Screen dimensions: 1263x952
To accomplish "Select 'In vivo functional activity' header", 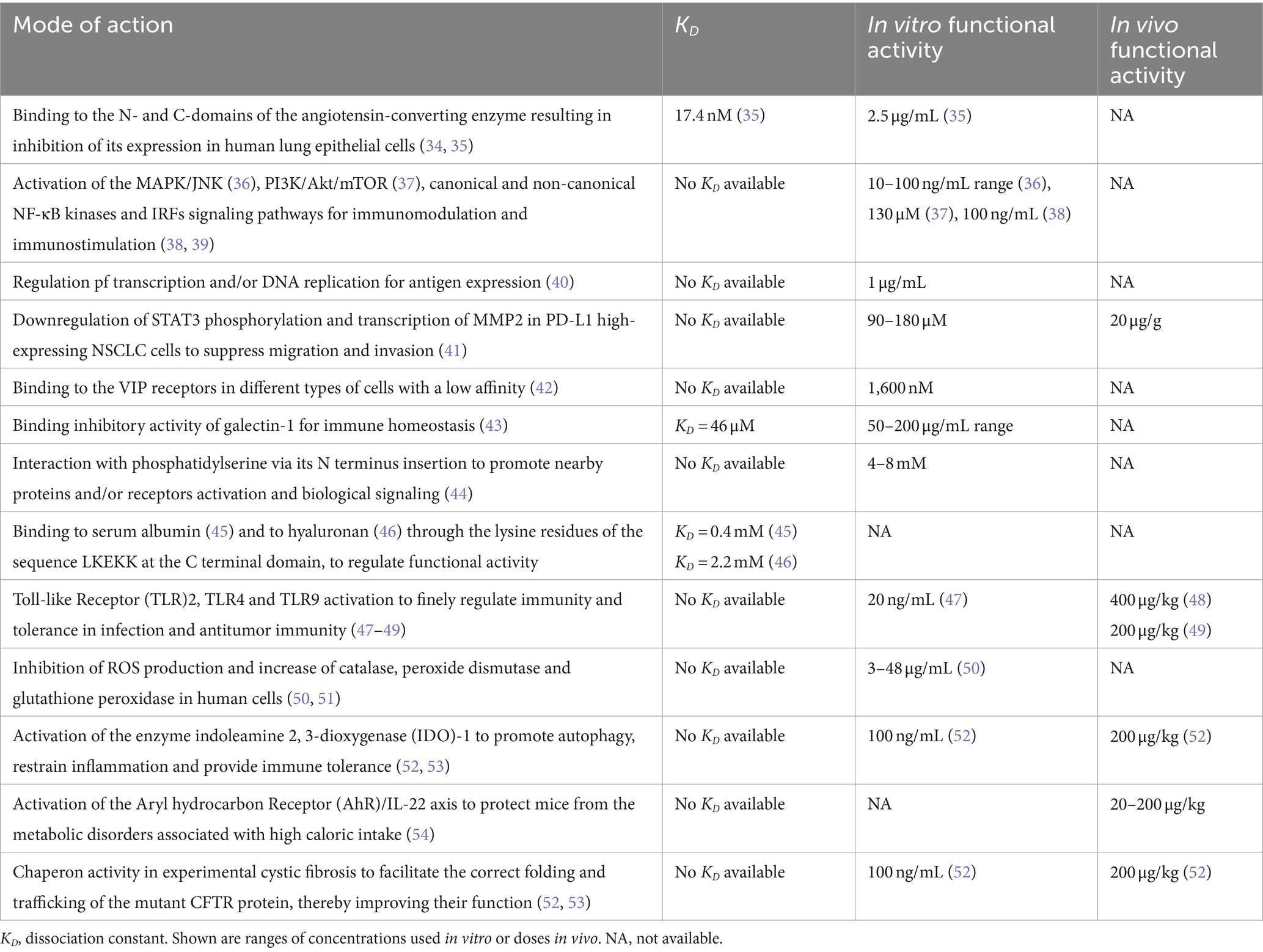I will [x=1163, y=50].
